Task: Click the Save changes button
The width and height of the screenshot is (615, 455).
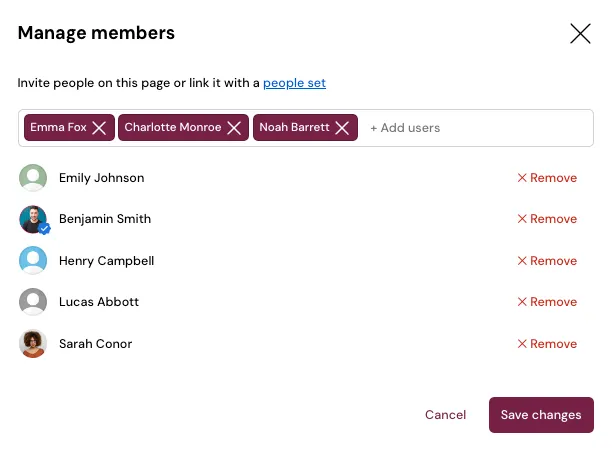Action: click(541, 415)
